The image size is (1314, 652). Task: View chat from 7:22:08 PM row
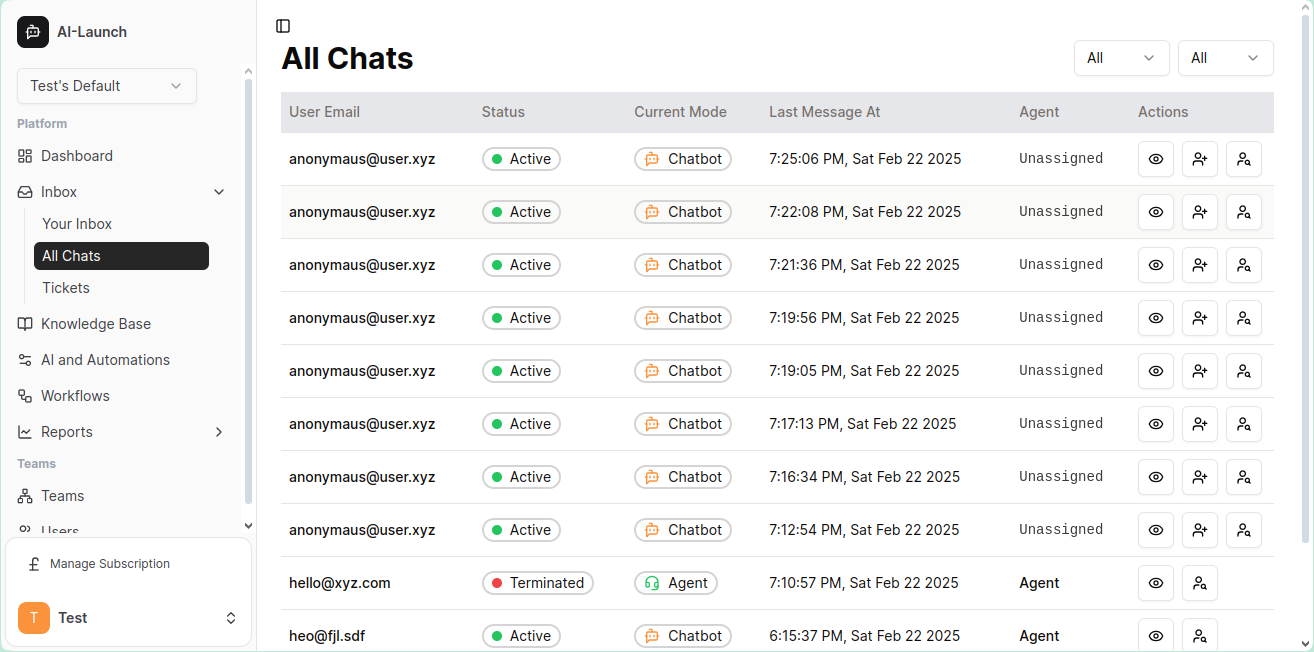[x=1156, y=212]
